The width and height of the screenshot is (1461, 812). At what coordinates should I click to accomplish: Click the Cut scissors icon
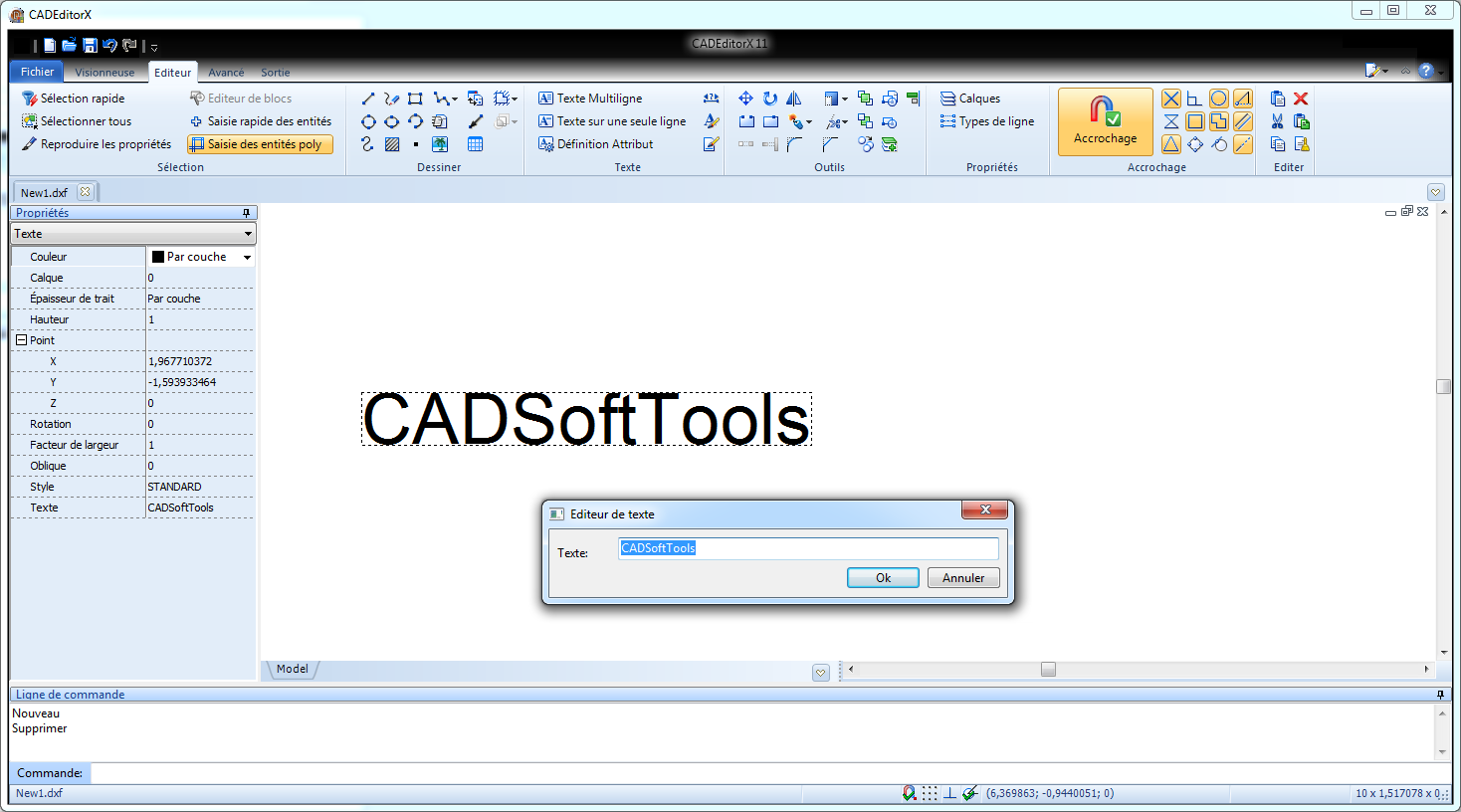point(1278,121)
